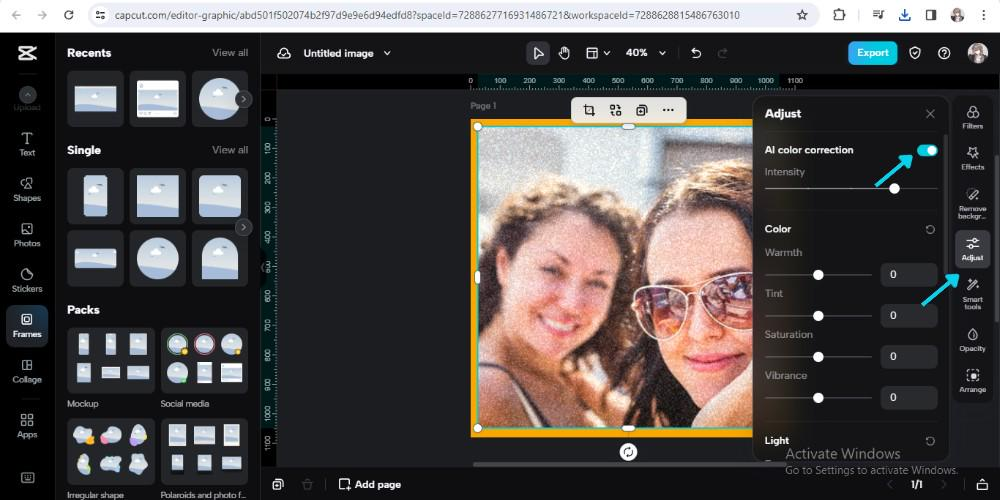Click the Tint value field
This screenshot has height=500, width=1000.
pos(909,316)
